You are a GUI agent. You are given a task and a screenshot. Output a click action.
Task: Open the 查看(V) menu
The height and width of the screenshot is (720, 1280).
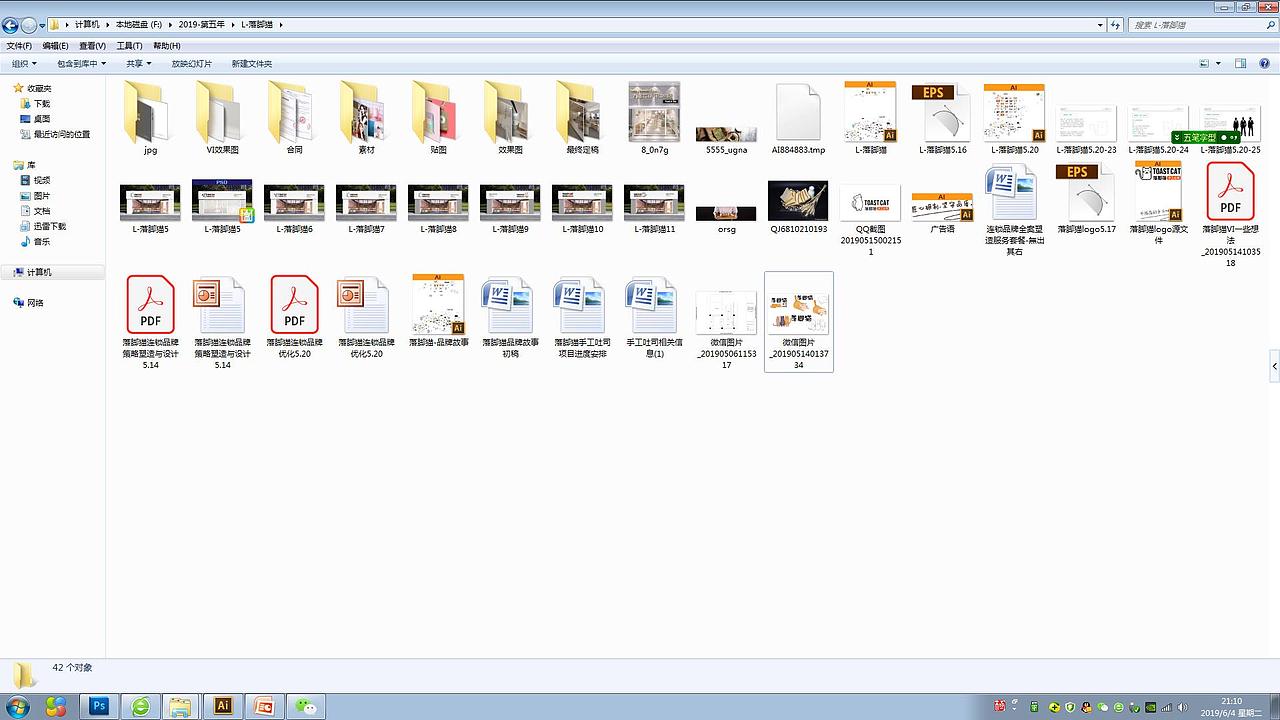92,46
